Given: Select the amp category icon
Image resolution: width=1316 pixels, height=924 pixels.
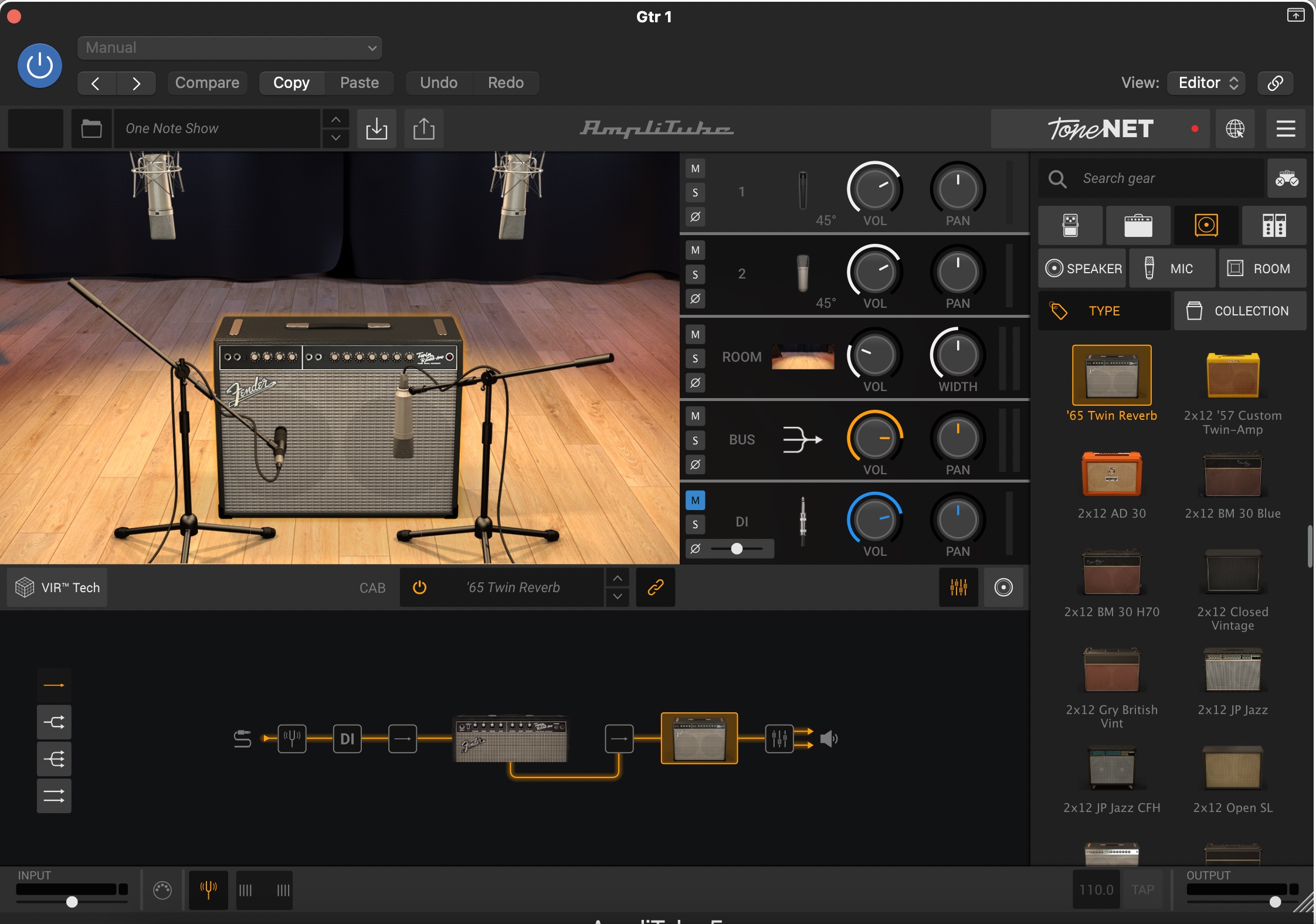Looking at the screenshot, I should [x=1138, y=225].
